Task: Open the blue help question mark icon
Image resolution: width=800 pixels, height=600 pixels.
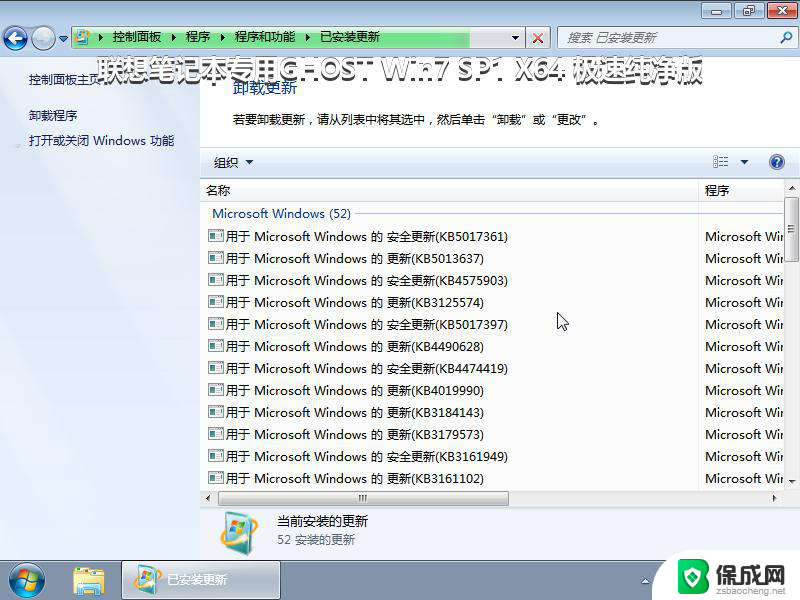Action: pos(777,162)
